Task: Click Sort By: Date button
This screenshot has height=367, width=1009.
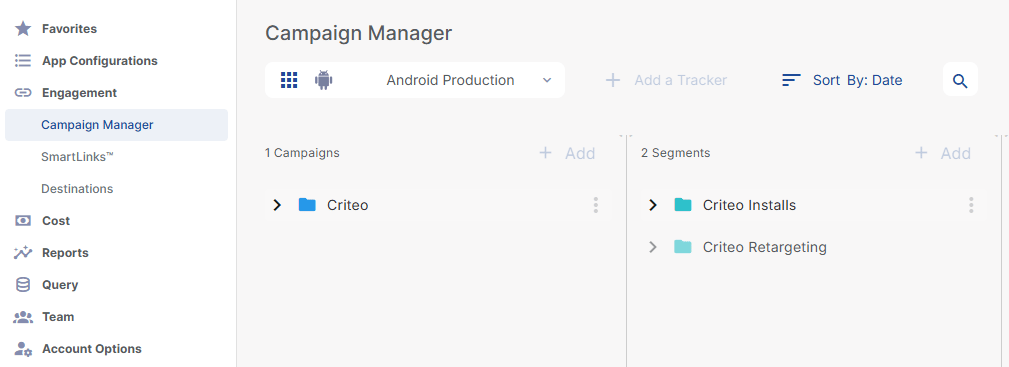Action: [x=842, y=80]
